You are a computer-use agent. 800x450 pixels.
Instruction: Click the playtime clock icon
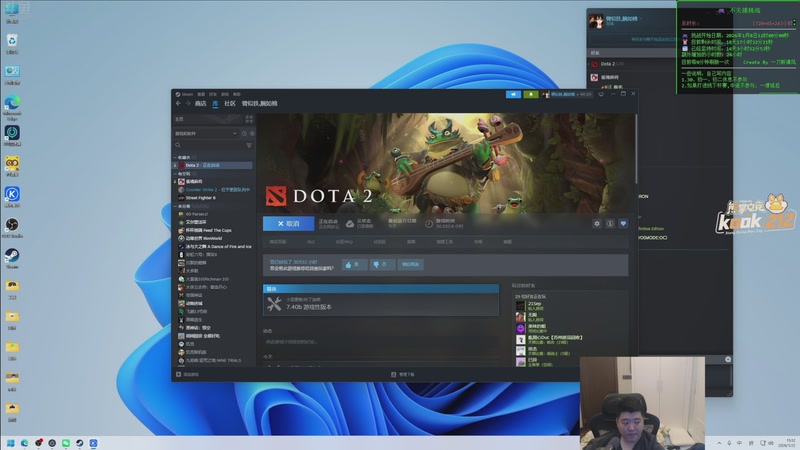(x=429, y=223)
